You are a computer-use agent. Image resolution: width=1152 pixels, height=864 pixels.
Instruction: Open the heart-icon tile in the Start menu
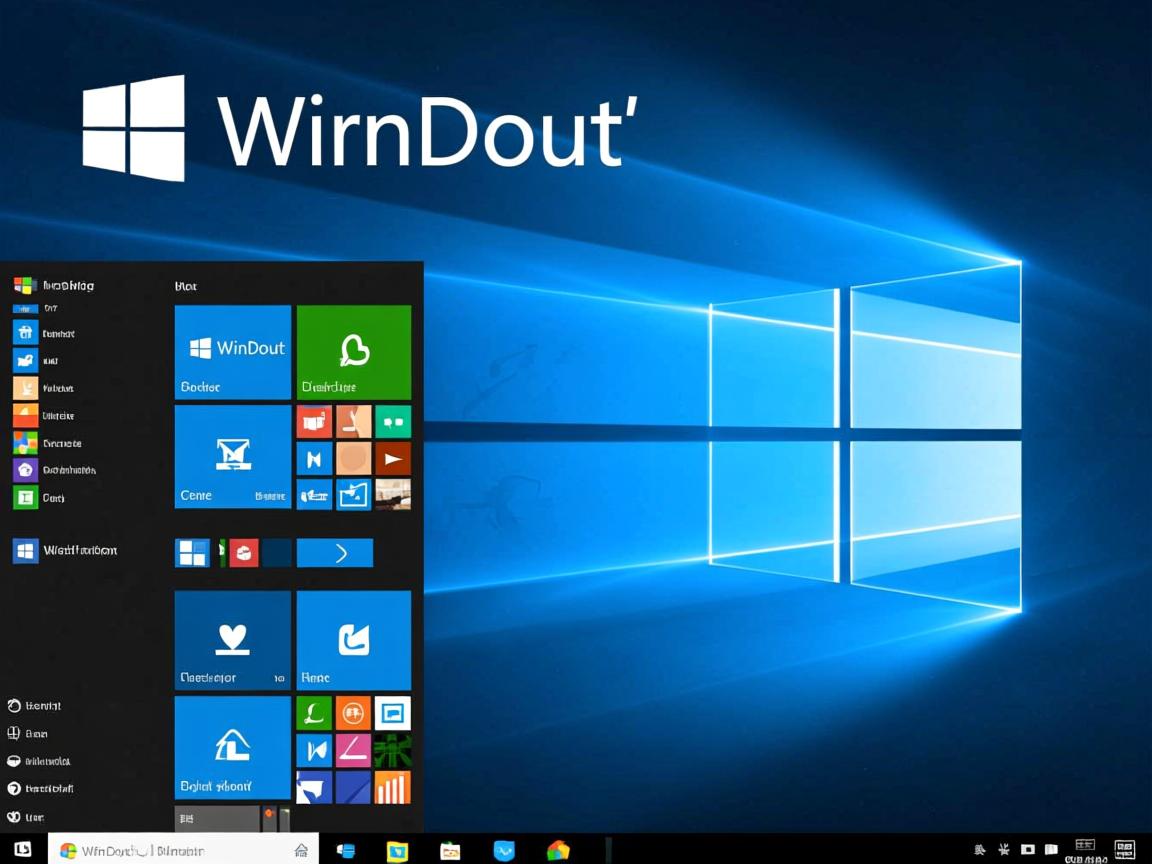click(x=232, y=640)
